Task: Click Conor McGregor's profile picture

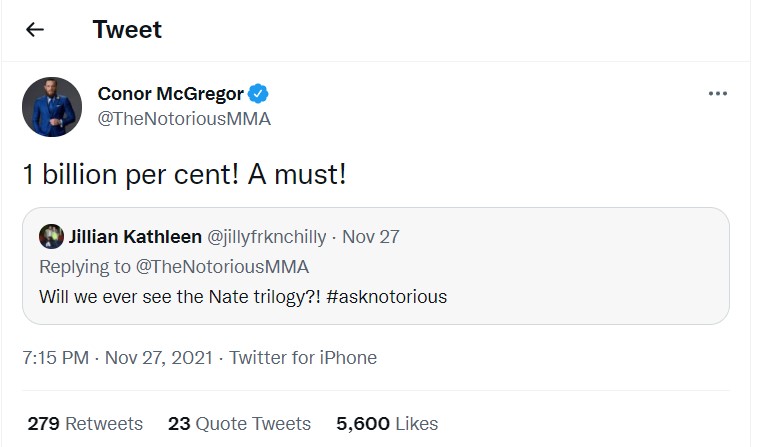Action: point(52,107)
